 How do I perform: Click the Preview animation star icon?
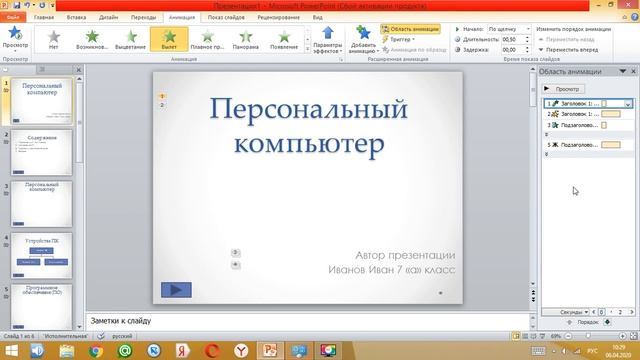(x=15, y=33)
